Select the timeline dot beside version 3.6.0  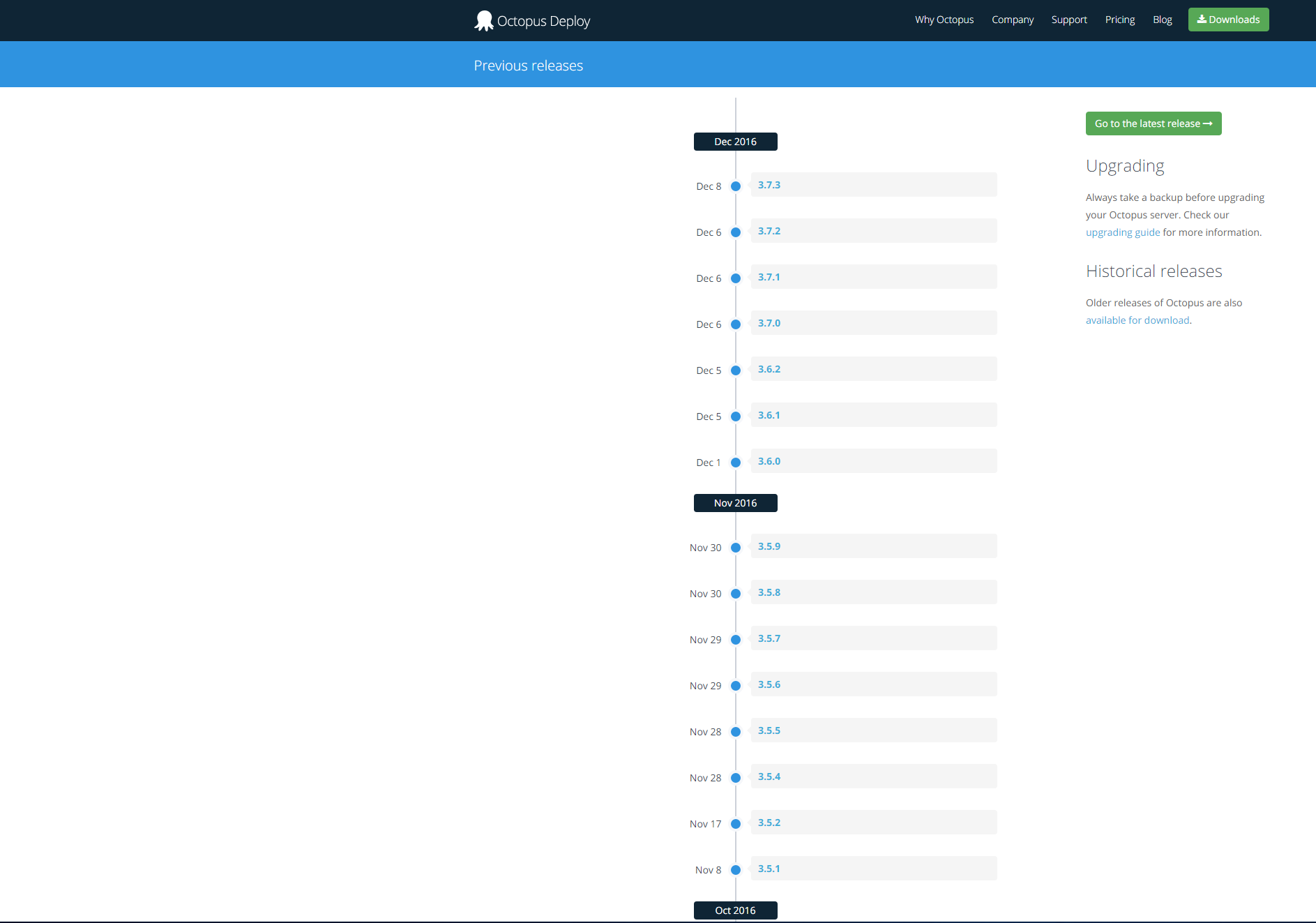(736, 463)
